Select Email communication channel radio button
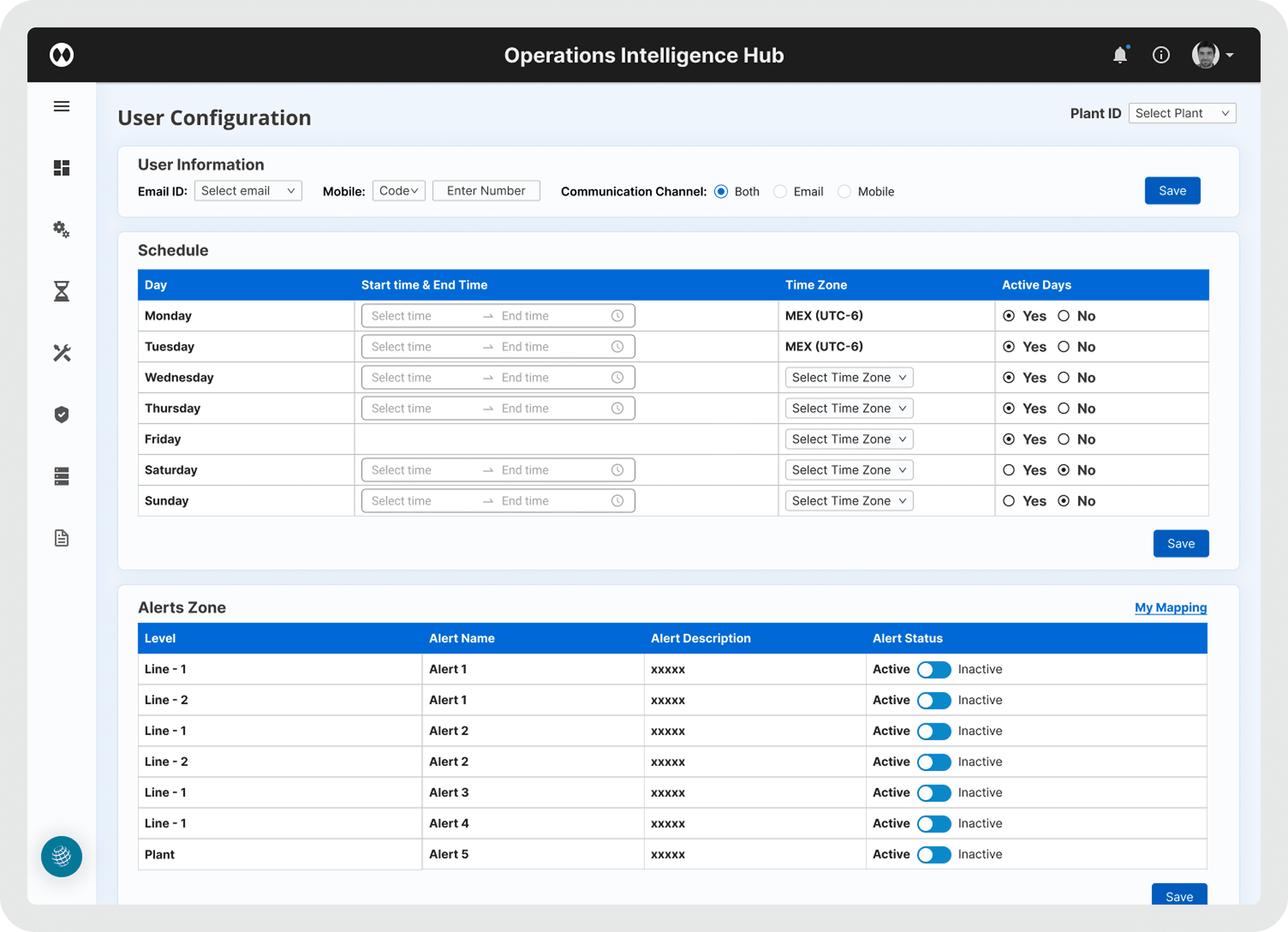Screen dimensions: 1288x932 coord(780,192)
